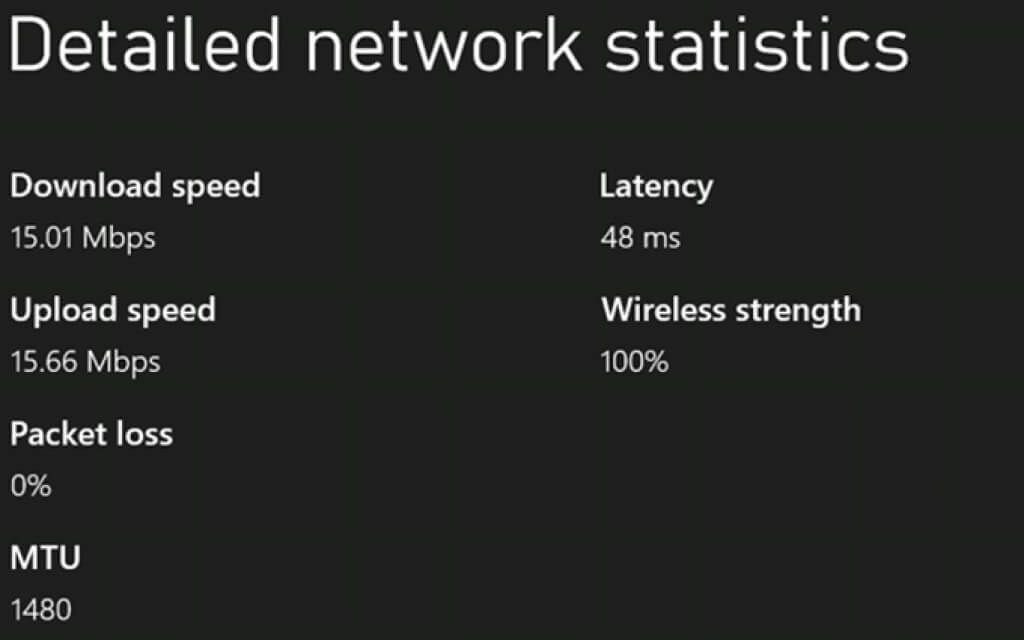This screenshot has height=640, width=1024.
Task: Click the 15.01 download speed number
Action: [41, 238]
